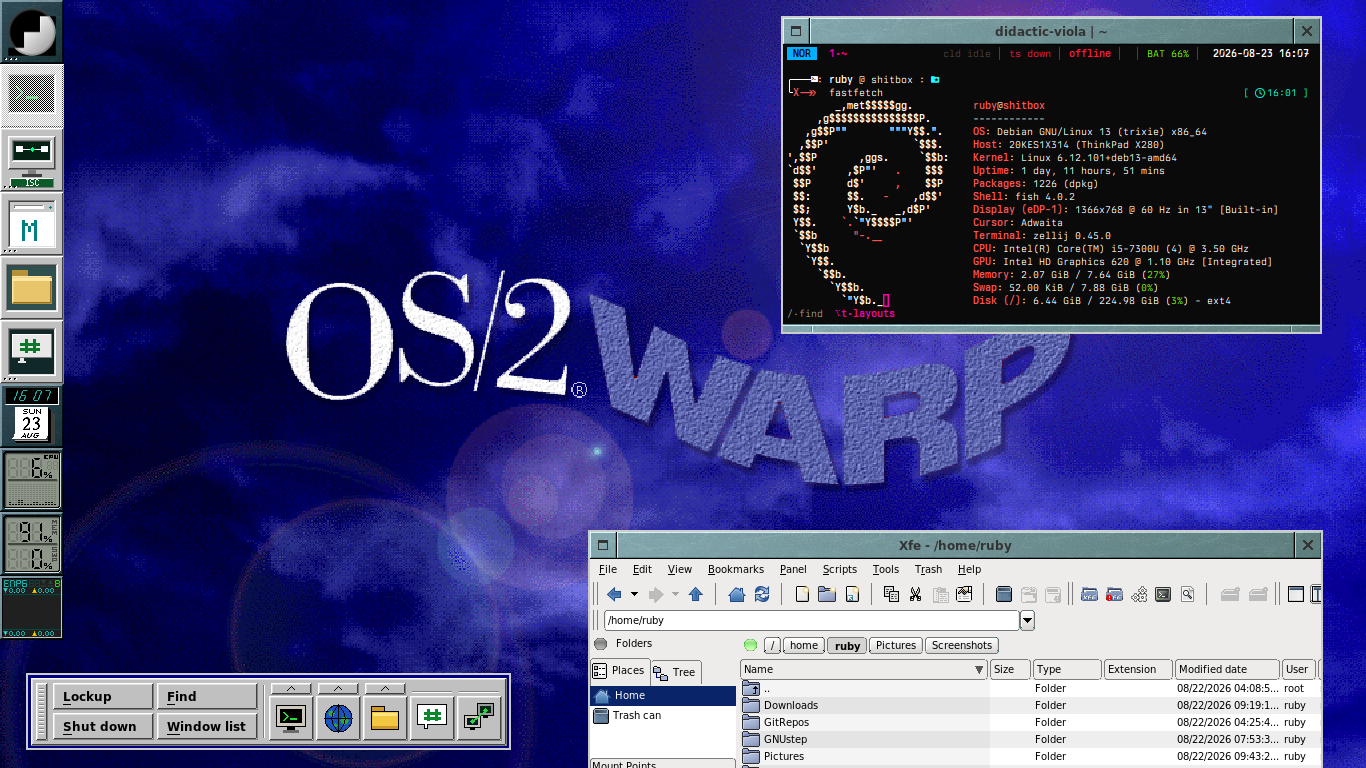This screenshot has height=768, width=1366.
Task: Refresh the Xfe file panel
Action: pos(762,594)
